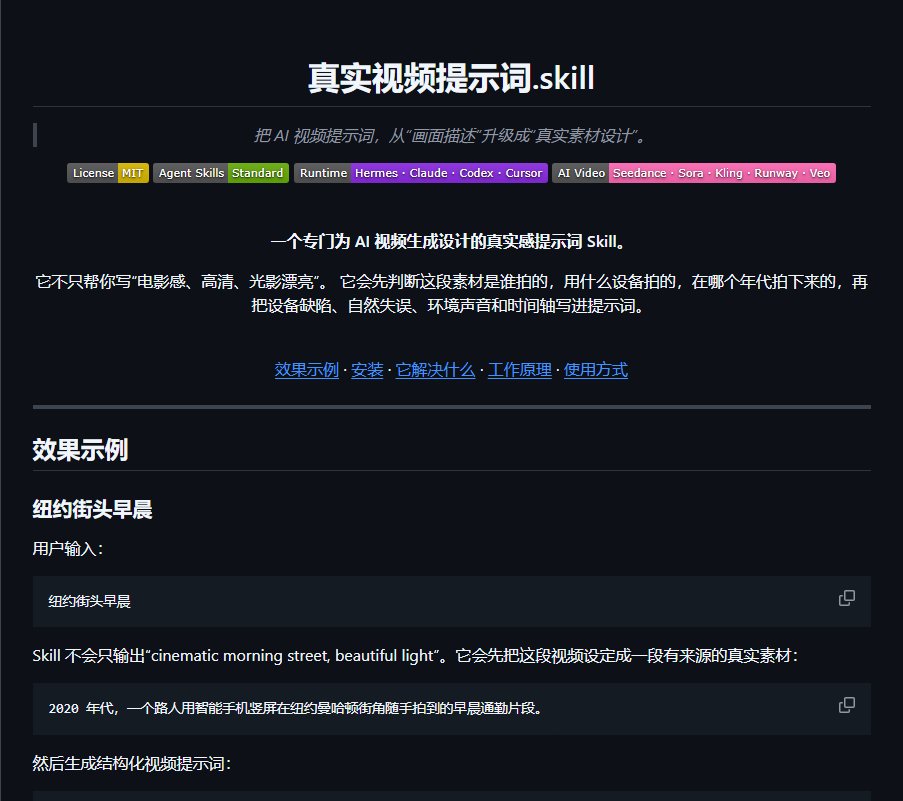The image size is (903, 801).
Task: Click the bold 一个专门为 AI 视频生成 sentence
Action: click(x=449, y=241)
